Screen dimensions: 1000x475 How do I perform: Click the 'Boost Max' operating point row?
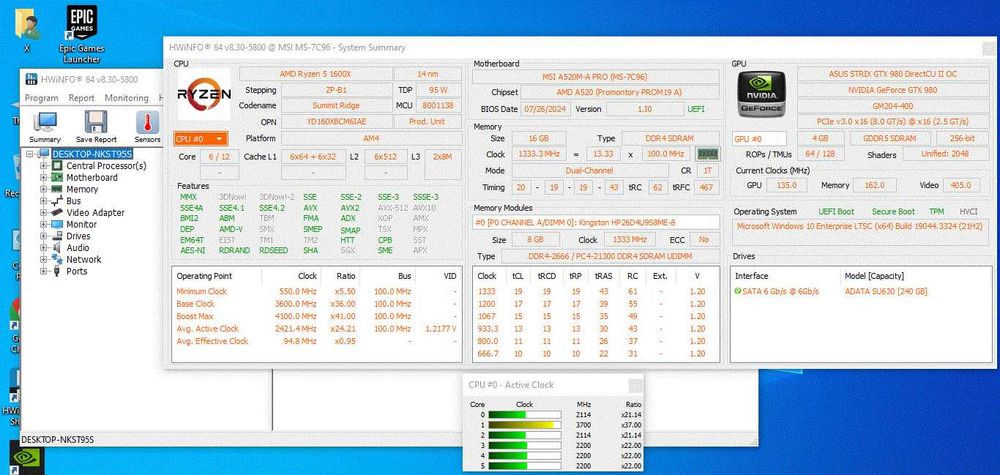[x=316, y=316]
